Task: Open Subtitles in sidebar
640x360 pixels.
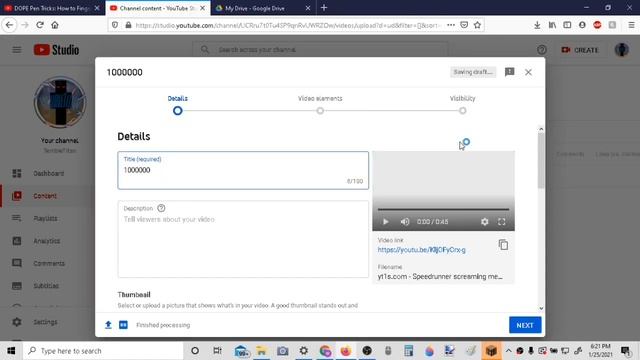Action: click(46, 286)
